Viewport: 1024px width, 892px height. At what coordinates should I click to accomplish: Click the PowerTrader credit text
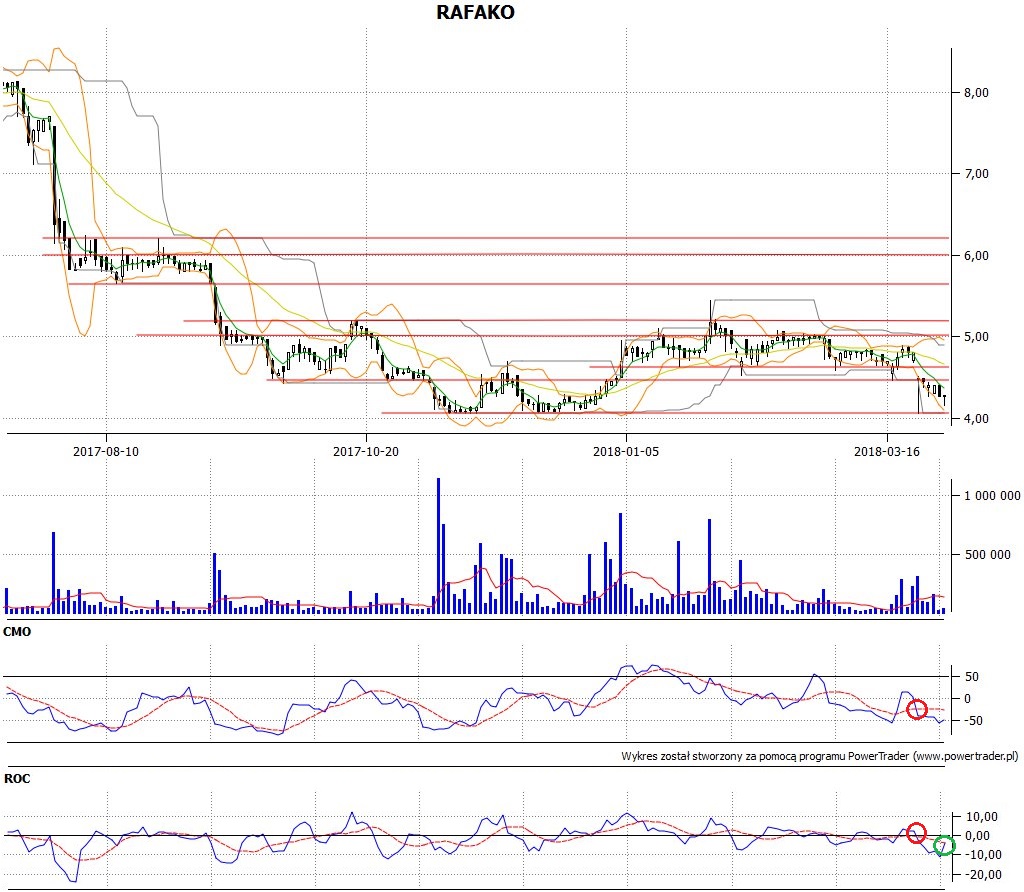coord(820,756)
